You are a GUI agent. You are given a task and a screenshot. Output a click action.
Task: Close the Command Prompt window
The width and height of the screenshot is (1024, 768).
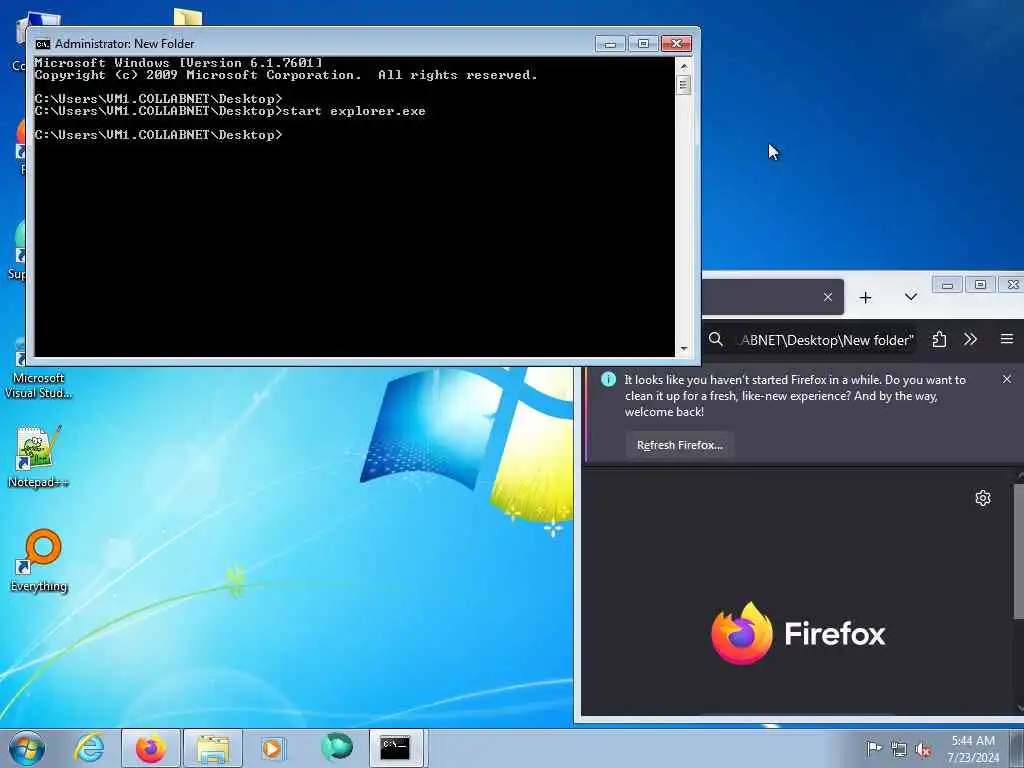[x=677, y=44]
